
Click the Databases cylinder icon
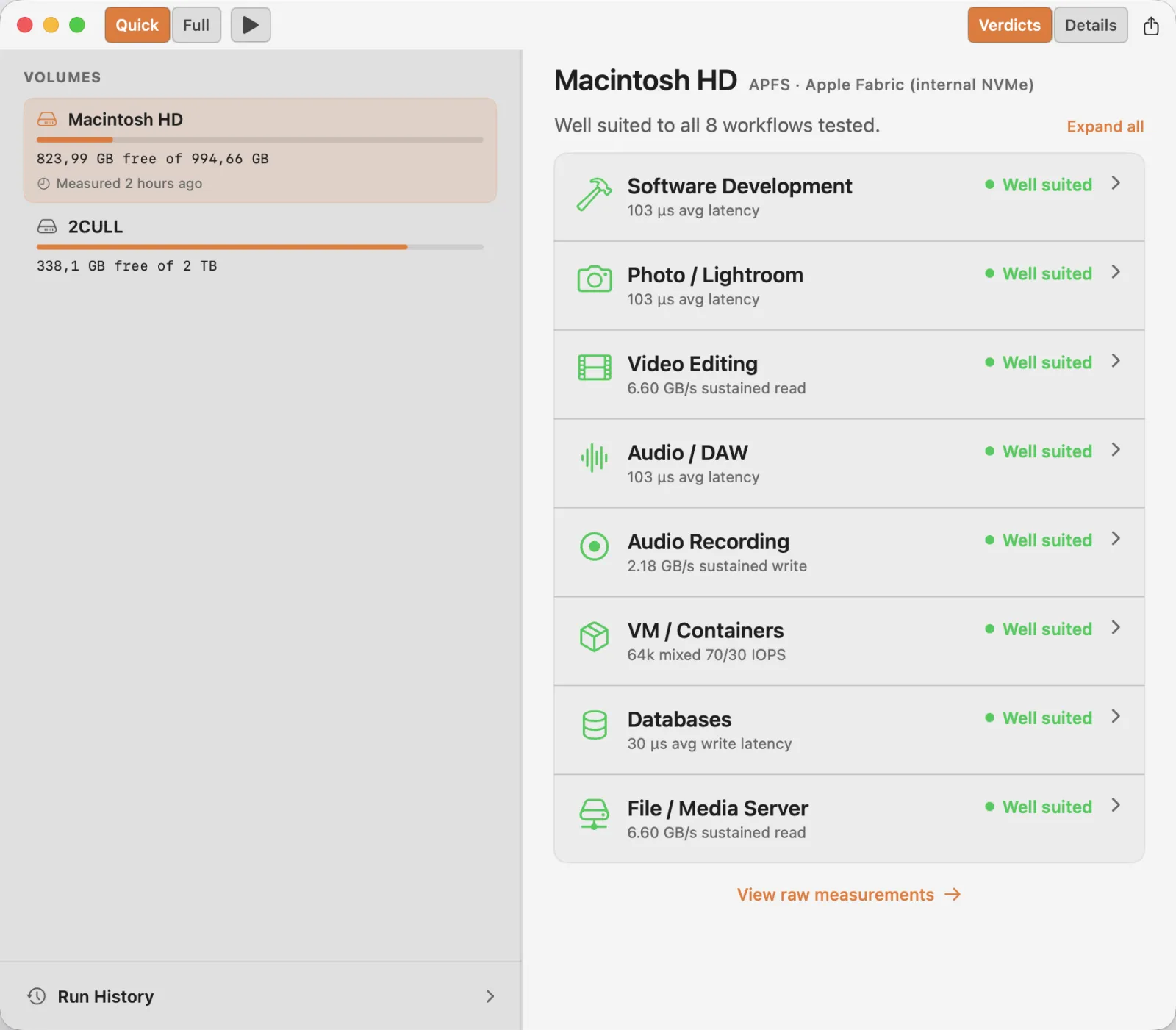click(x=594, y=725)
